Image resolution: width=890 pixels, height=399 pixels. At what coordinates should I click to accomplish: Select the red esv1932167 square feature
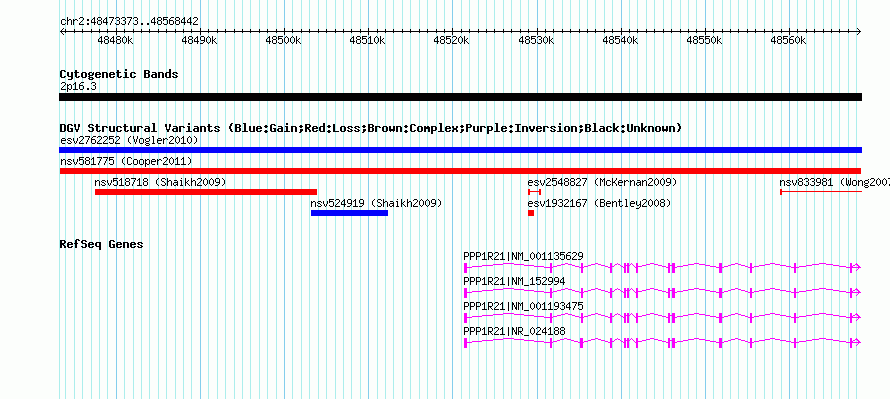click(531, 213)
